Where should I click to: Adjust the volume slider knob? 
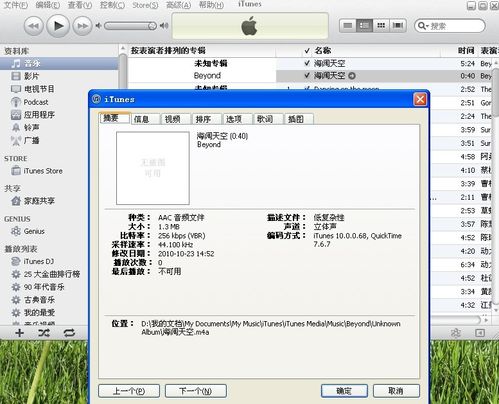152,26
